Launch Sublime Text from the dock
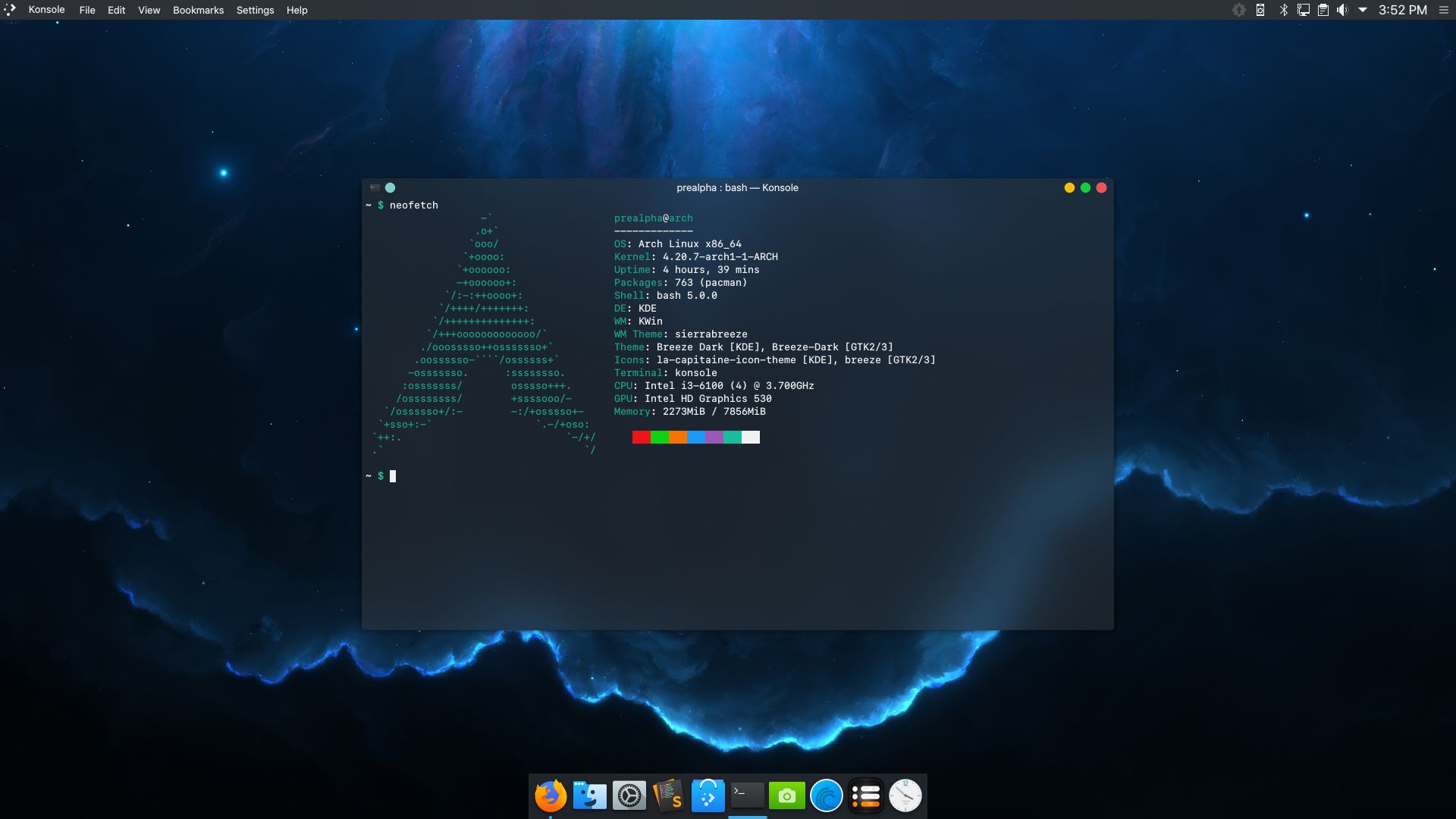 (669, 795)
